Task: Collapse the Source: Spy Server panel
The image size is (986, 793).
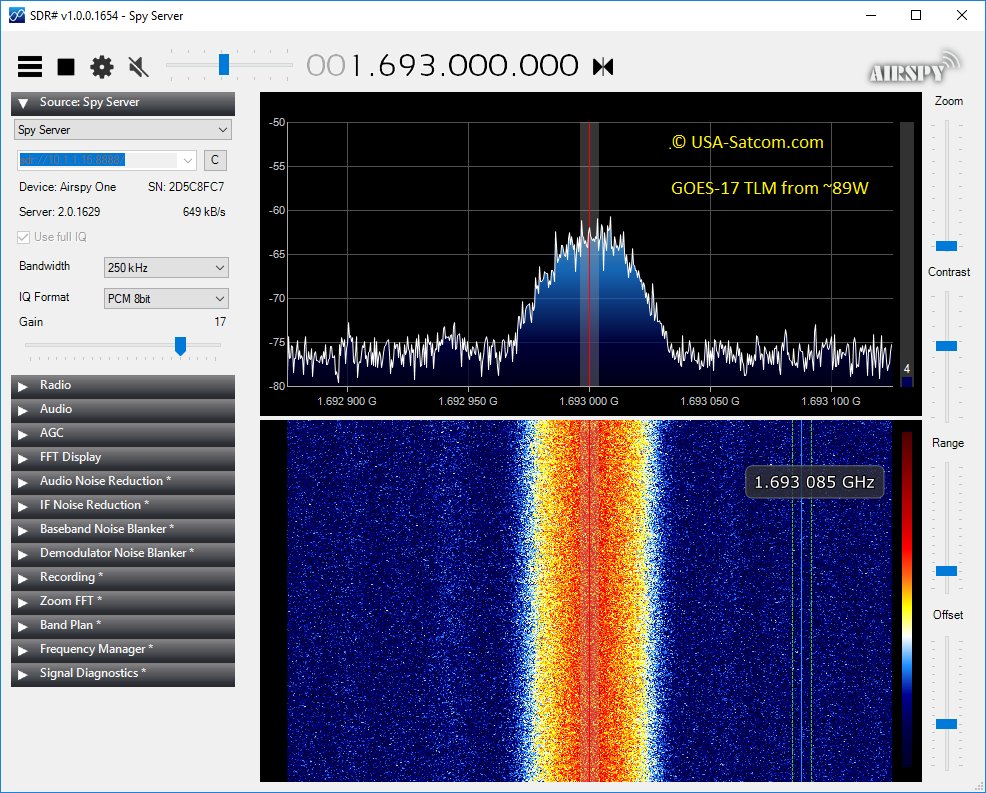Action: pyautogui.click(x=122, y=103)
